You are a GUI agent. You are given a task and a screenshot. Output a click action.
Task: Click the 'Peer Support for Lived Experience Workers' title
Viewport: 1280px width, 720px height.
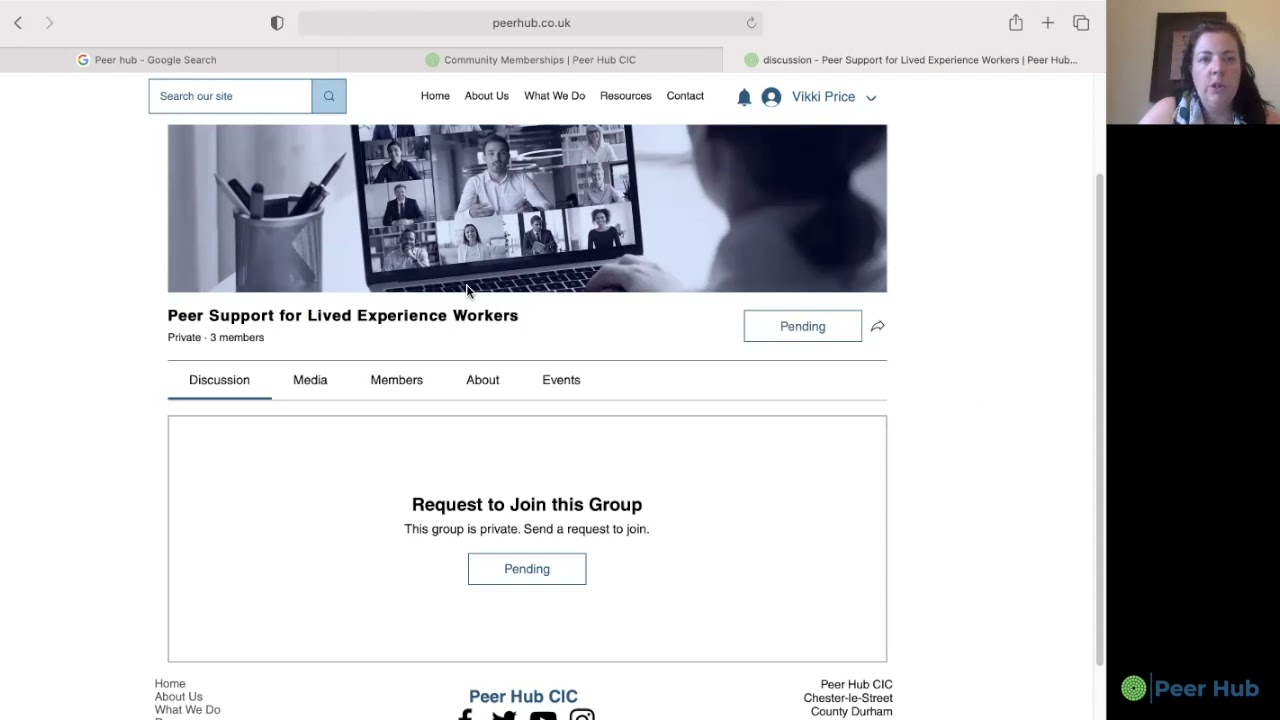coord(343,315)
